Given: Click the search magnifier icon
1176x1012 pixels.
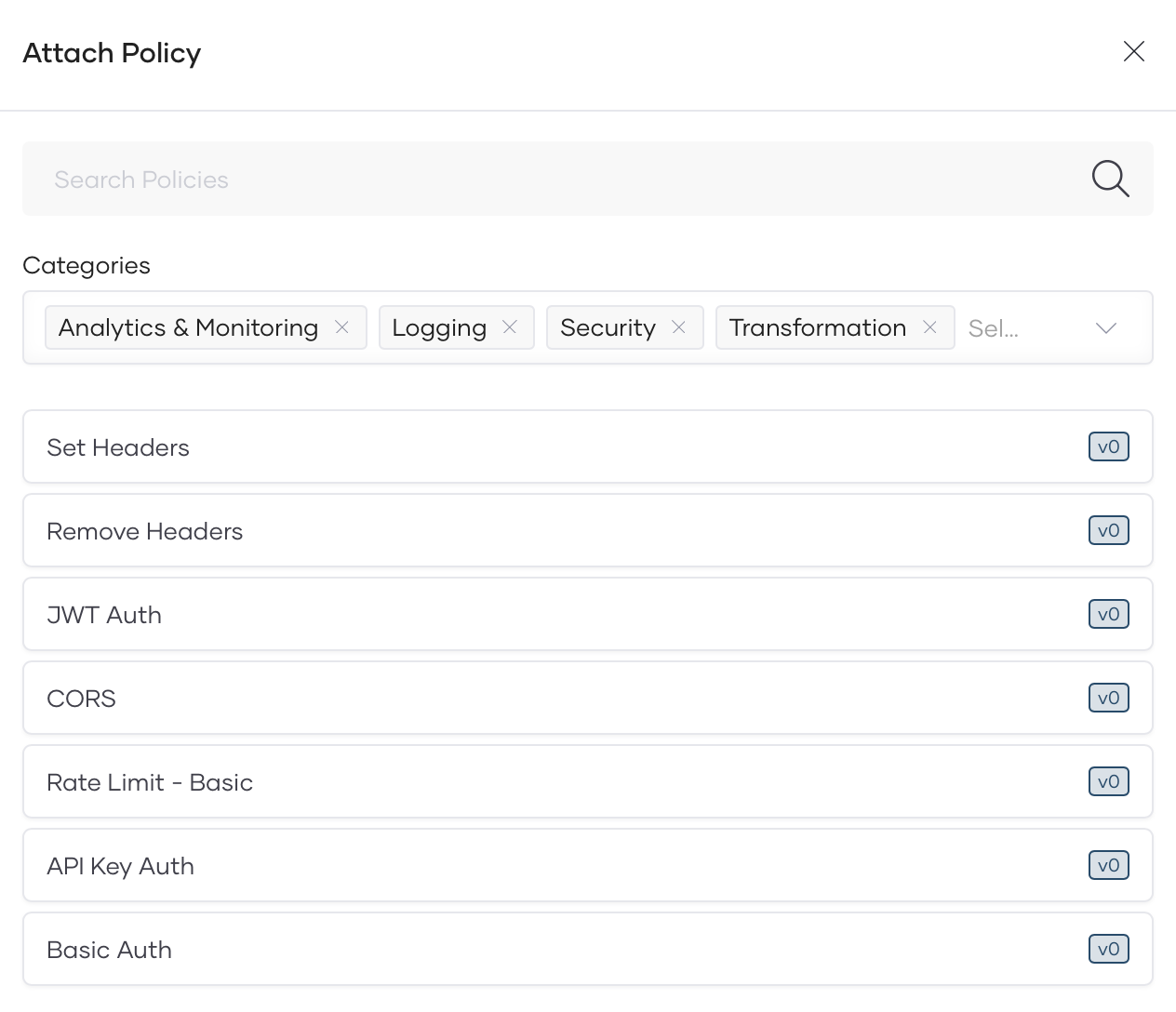Looking at the screenshot, I should click(1110, 179).
